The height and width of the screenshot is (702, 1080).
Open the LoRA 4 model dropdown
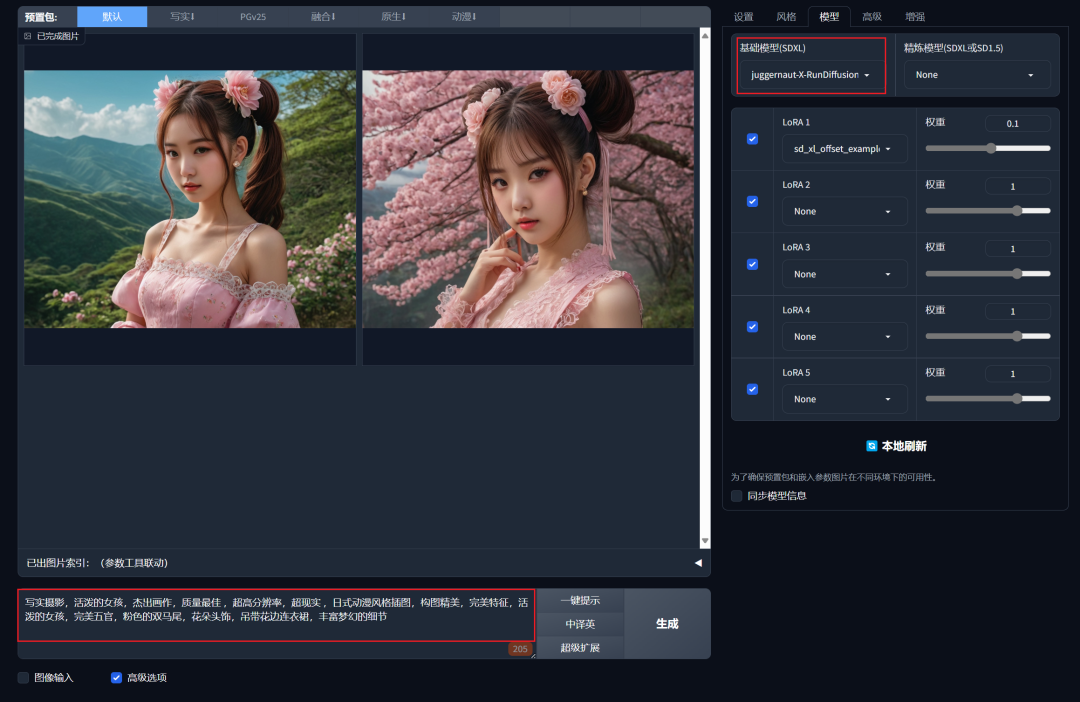point(844,337)
